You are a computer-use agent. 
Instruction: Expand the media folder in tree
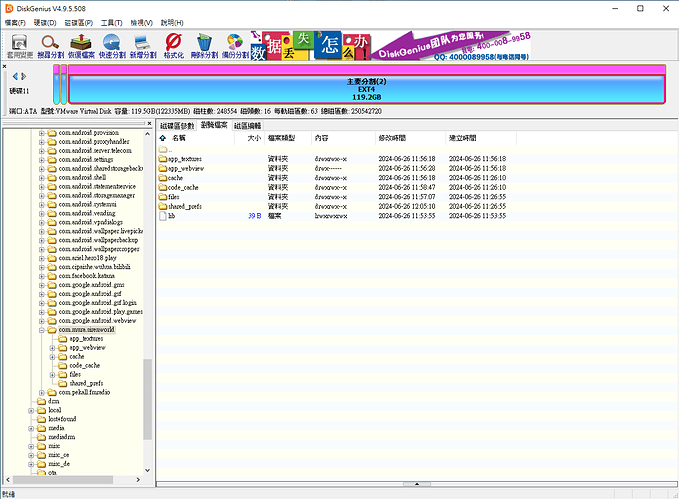pos(33,427)
